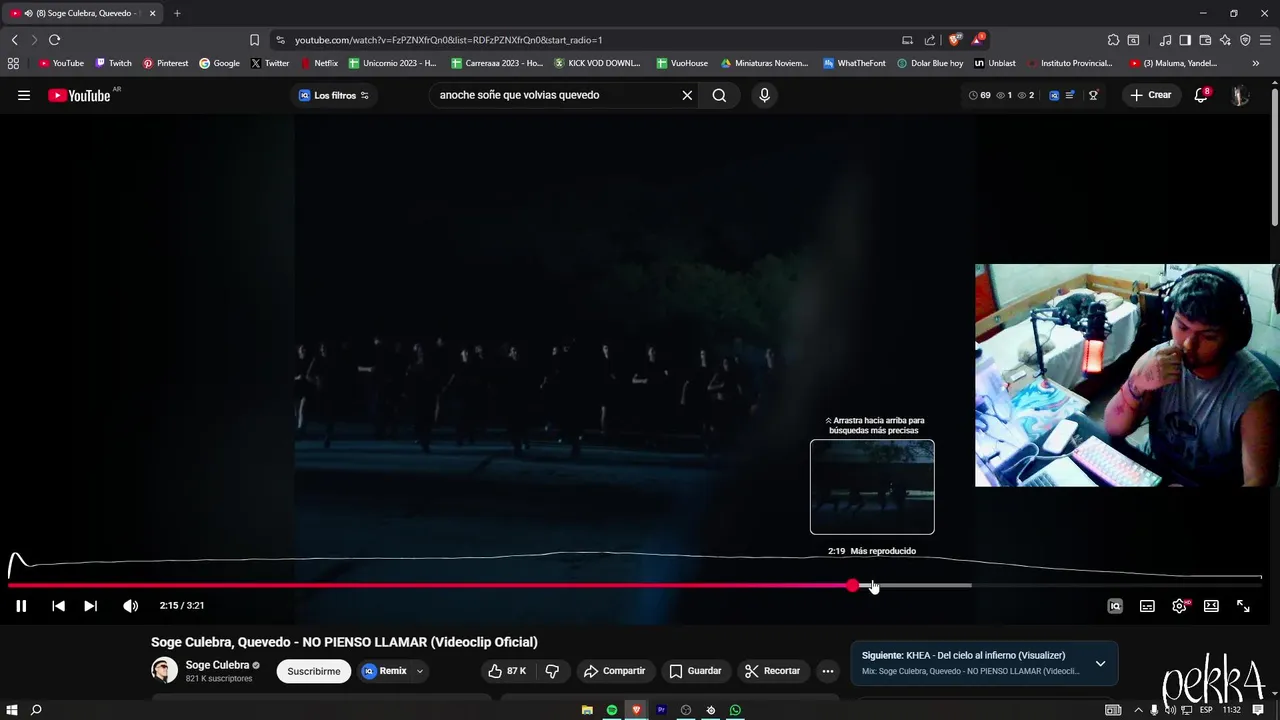Screen dimensions: 1280x720
Task: Go back in browser history
Action: (14, 40)
